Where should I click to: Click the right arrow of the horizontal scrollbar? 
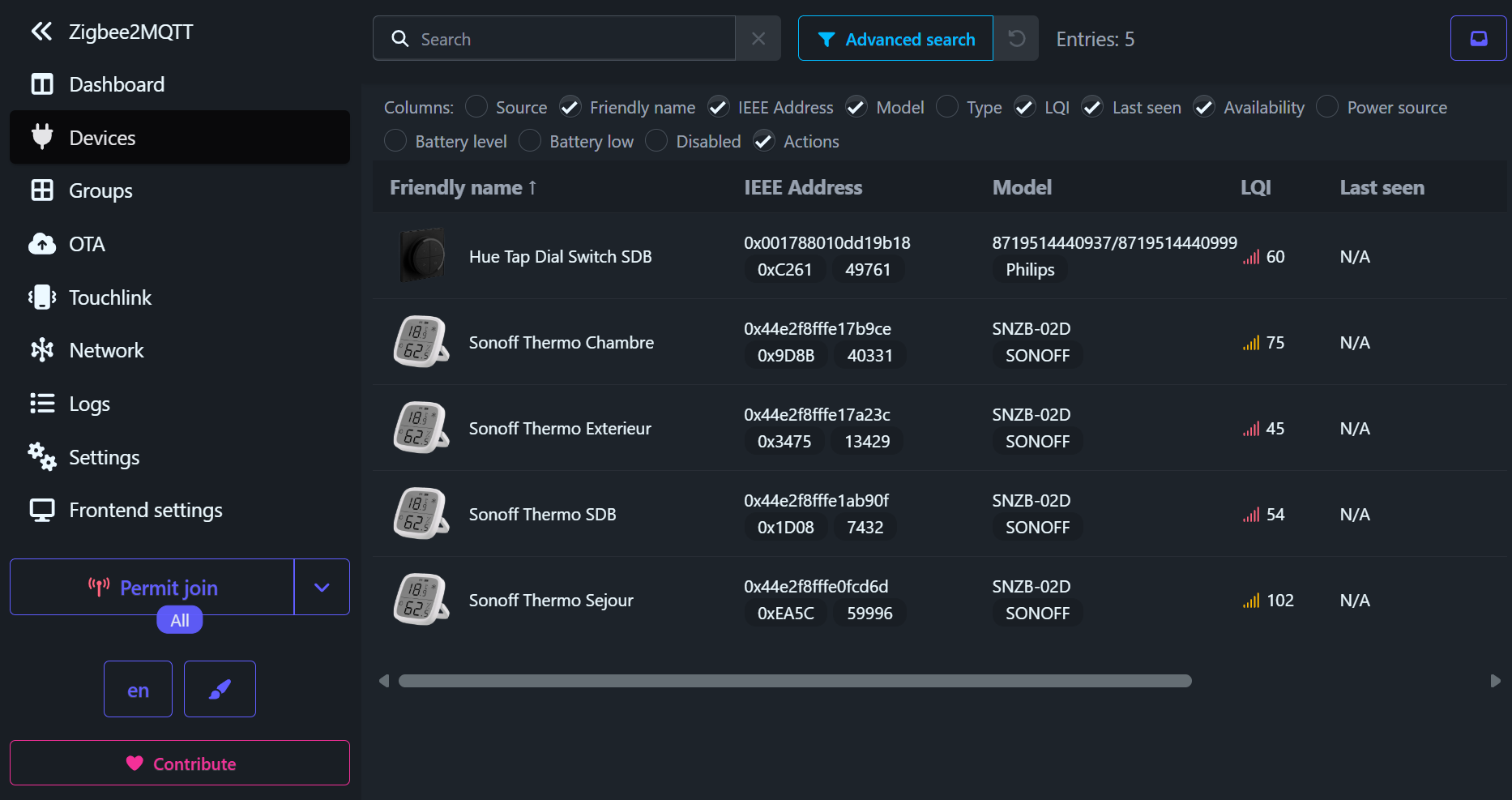pos(1495,681)
